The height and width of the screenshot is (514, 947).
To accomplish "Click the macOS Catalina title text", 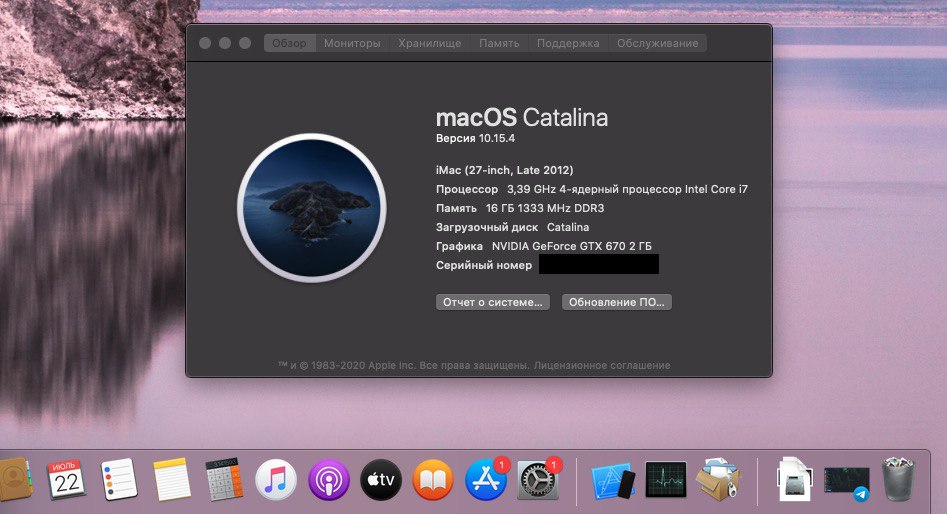I will (x=522, y=117).
